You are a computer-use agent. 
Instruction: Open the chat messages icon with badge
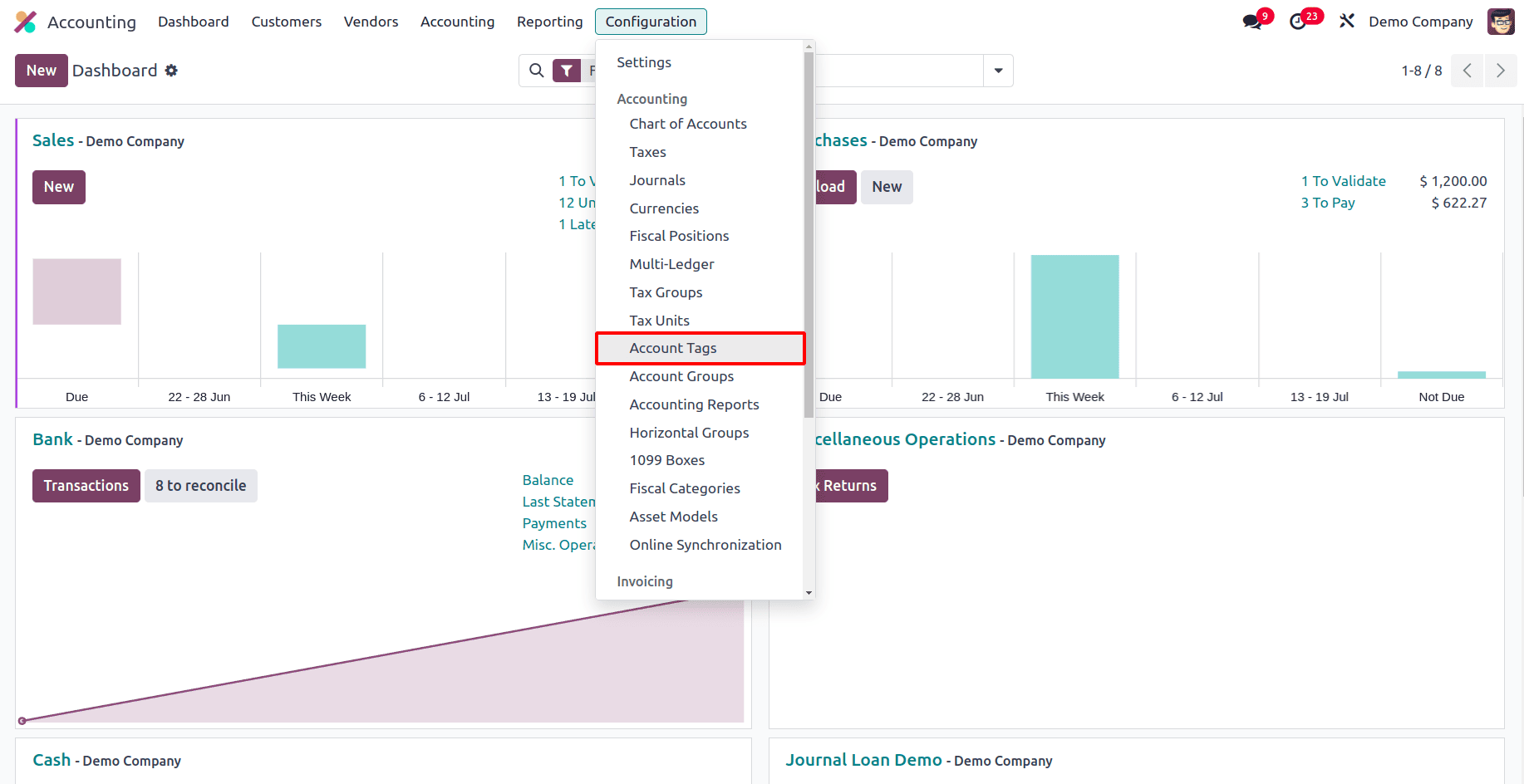(1252, 22)
